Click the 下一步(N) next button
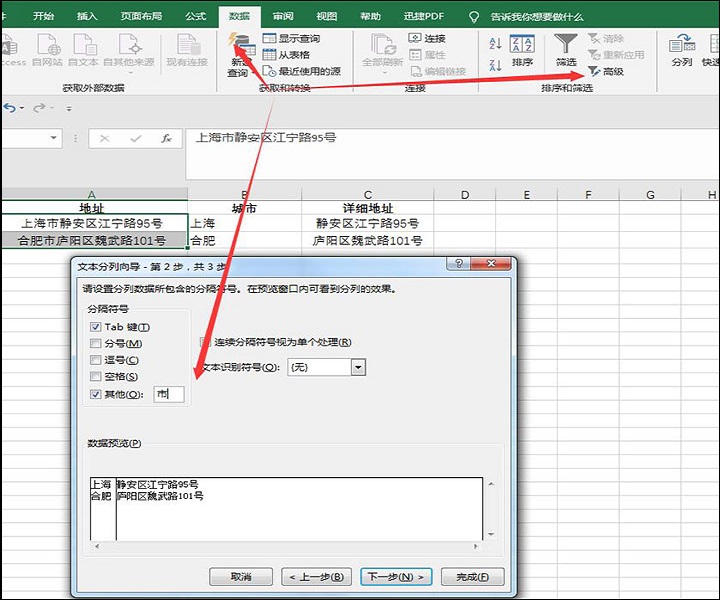This screenshot has width=720, height=600. (x=396, y=577)
